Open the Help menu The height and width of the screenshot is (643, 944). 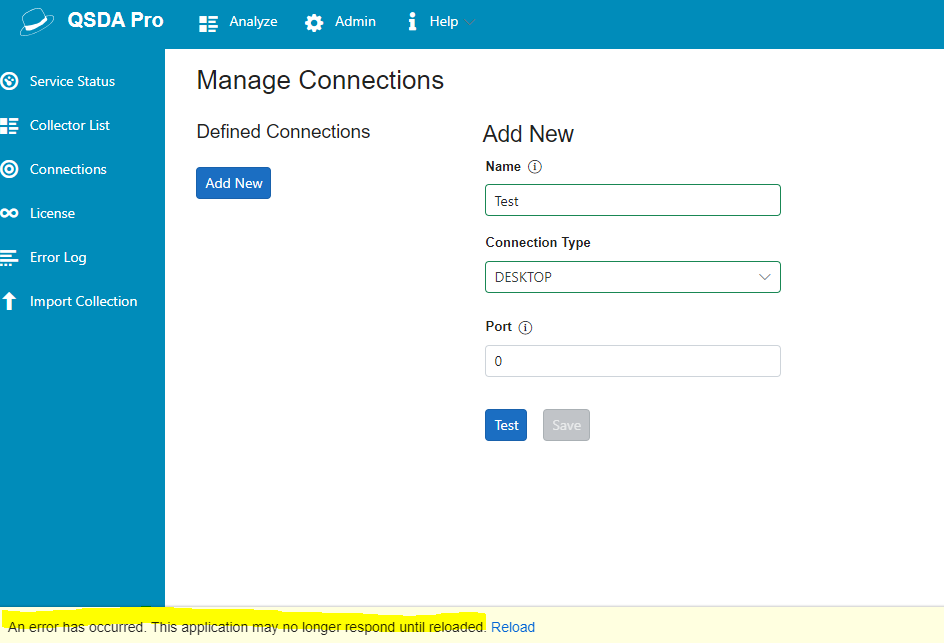(441, 22)
